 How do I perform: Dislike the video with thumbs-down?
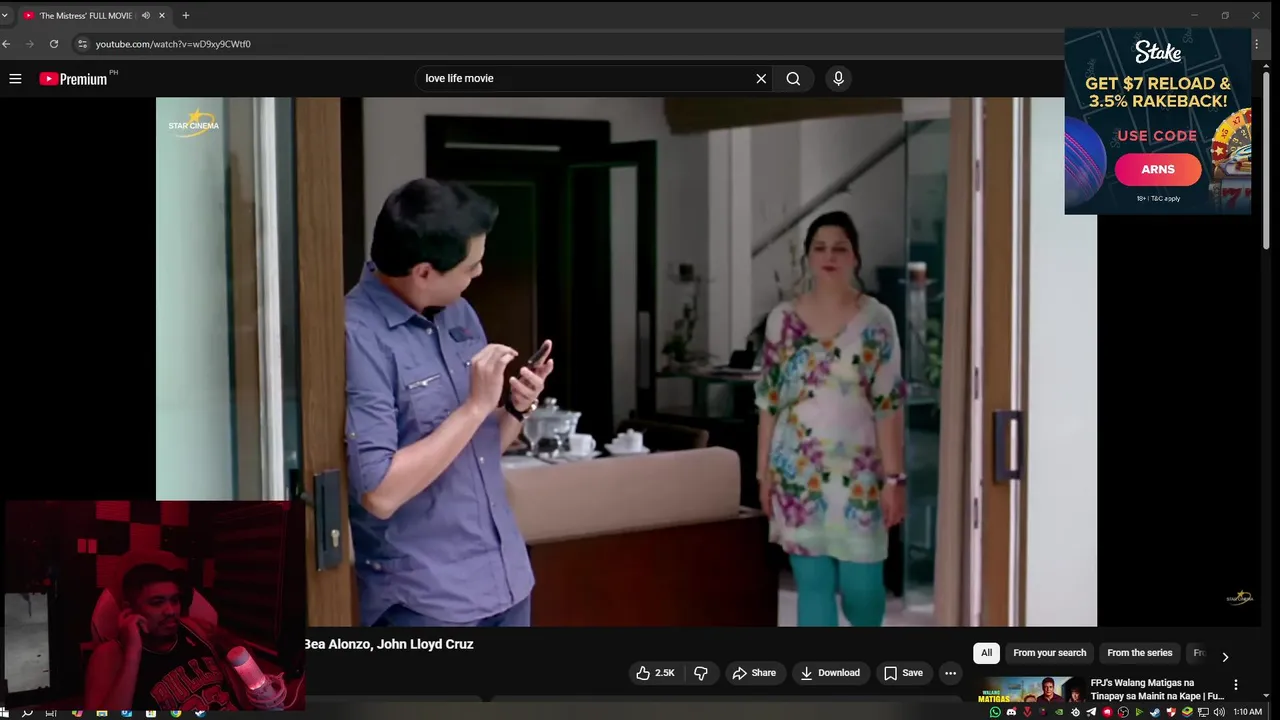(x=701, y=673)
